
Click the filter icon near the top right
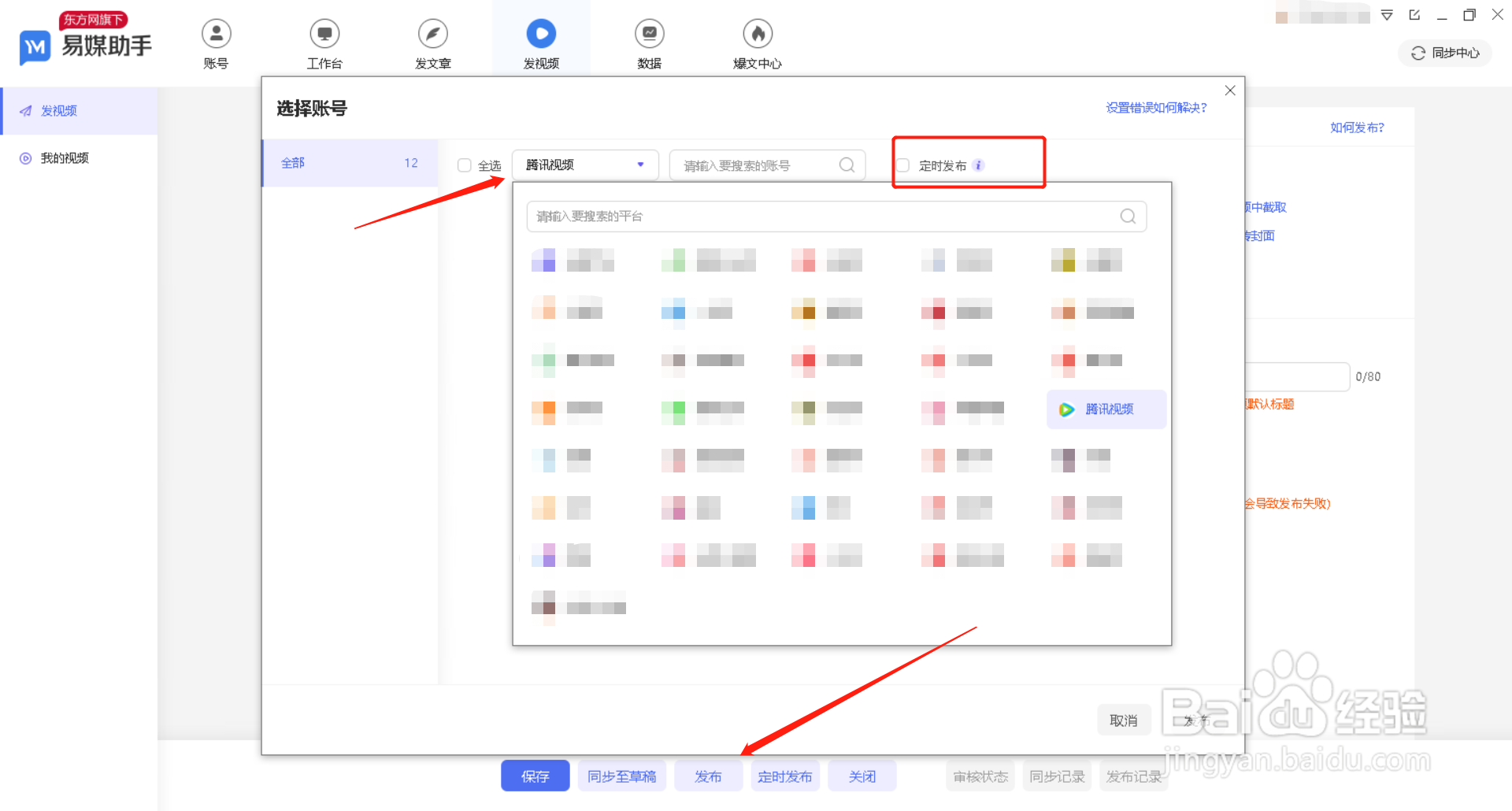coord(1387,15)
